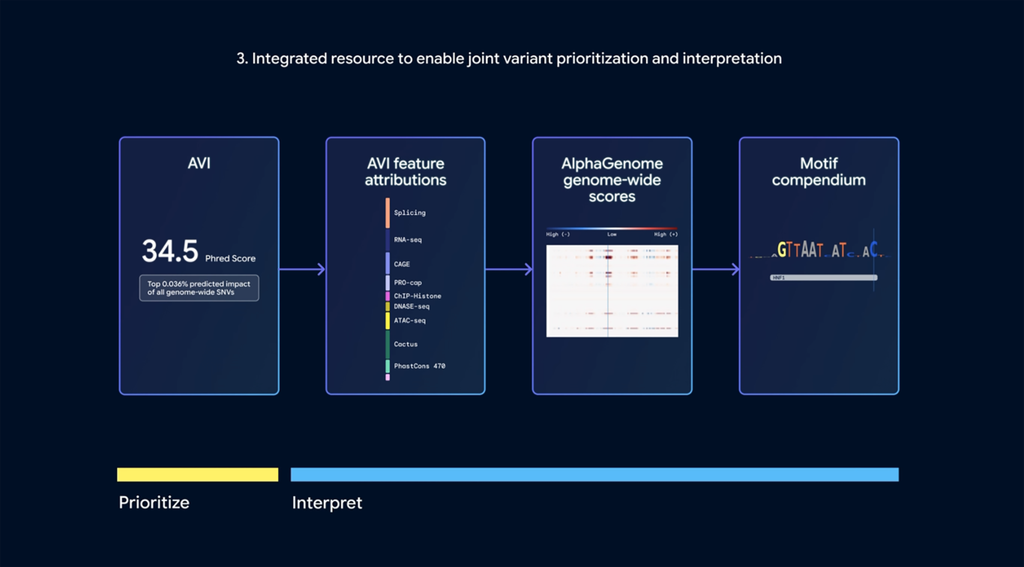Click the blue-to-red color scale gradient
Viewport: 1024px width, 567px height.
pyautogui.click(x=612, y=229)
